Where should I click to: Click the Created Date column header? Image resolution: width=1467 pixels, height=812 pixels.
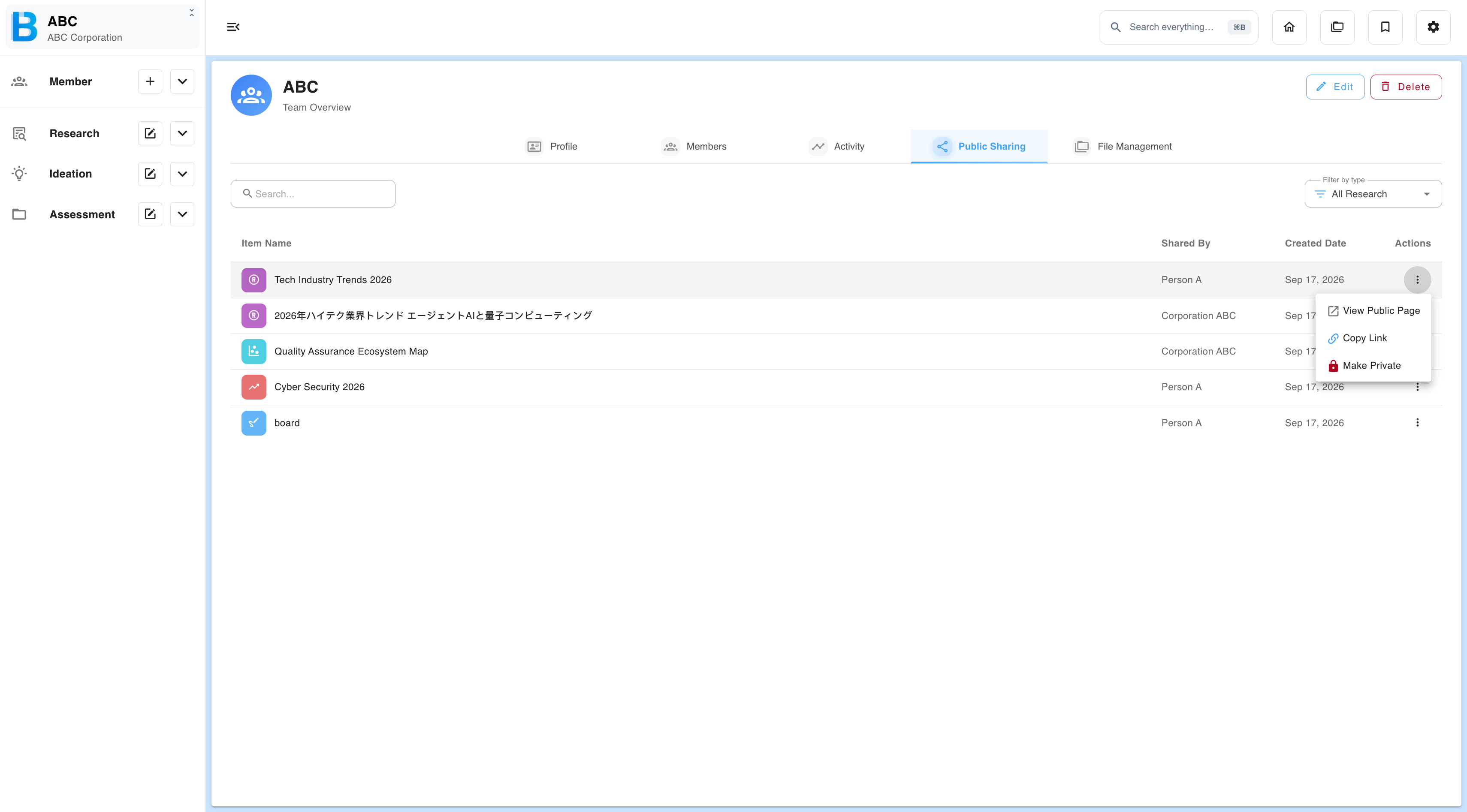click(x=1315, y=244)
